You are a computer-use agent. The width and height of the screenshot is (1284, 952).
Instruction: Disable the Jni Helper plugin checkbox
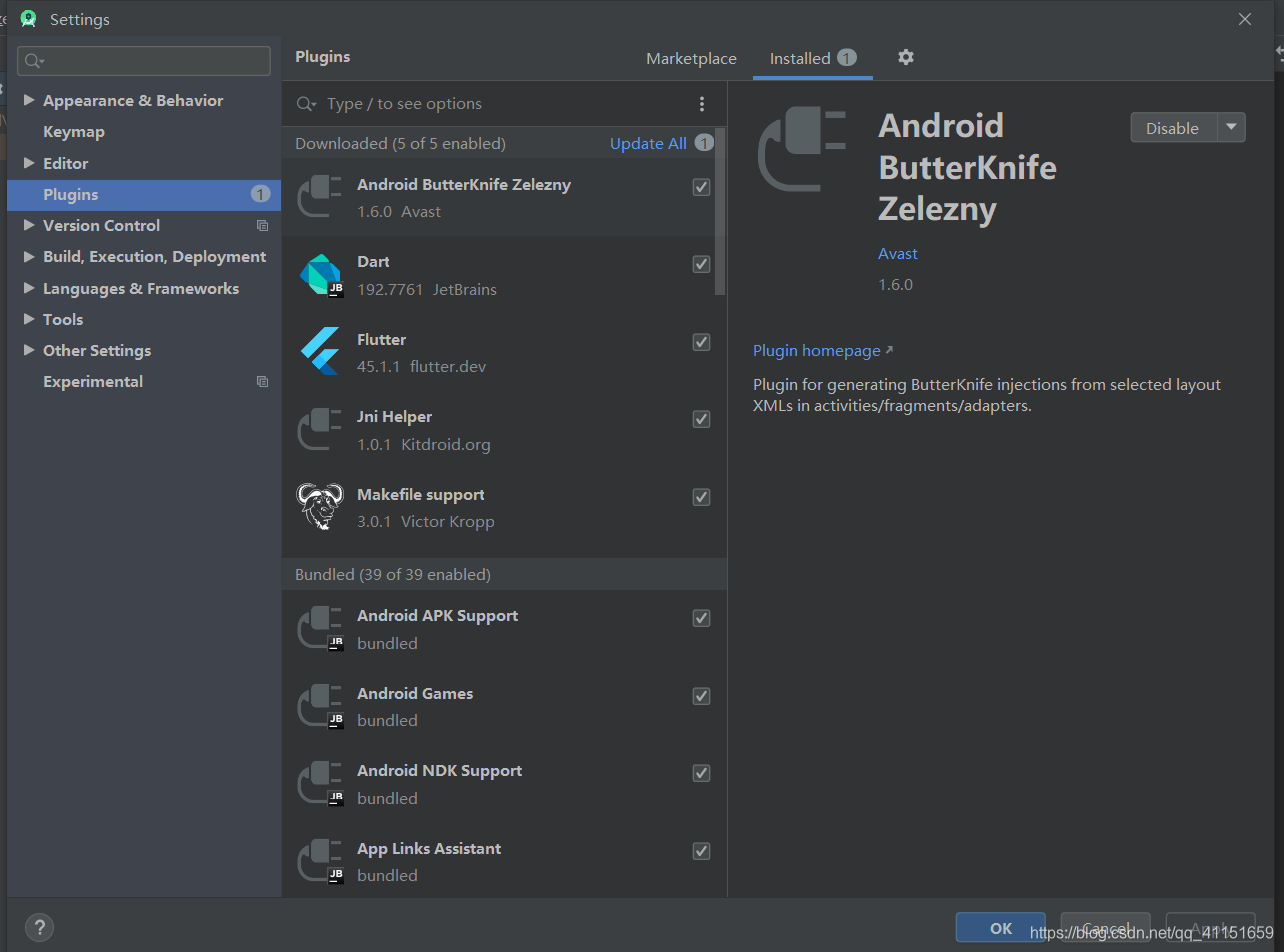pos(702,419)
